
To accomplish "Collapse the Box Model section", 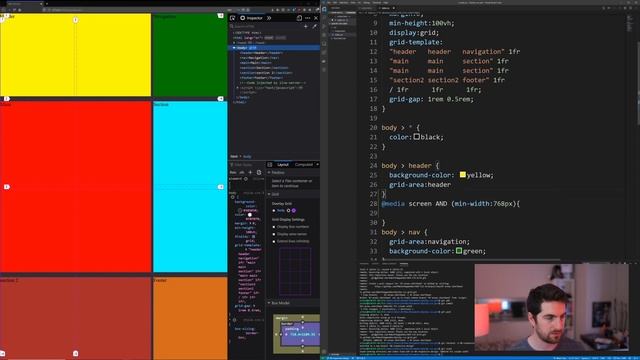I will [269, 303].
